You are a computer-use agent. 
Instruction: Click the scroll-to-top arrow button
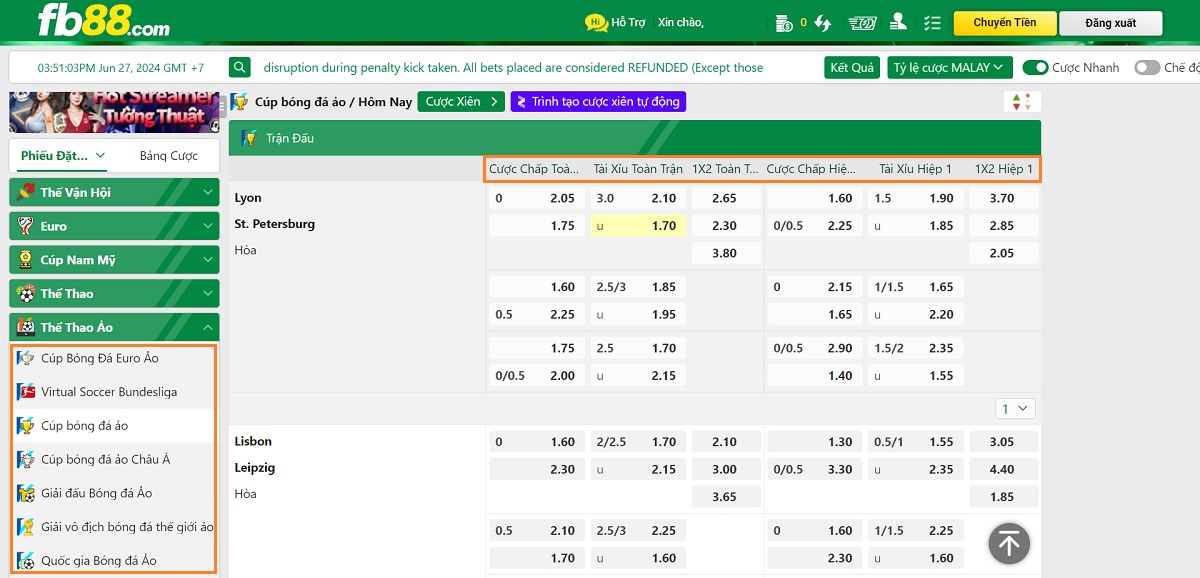coord(1009,543)
